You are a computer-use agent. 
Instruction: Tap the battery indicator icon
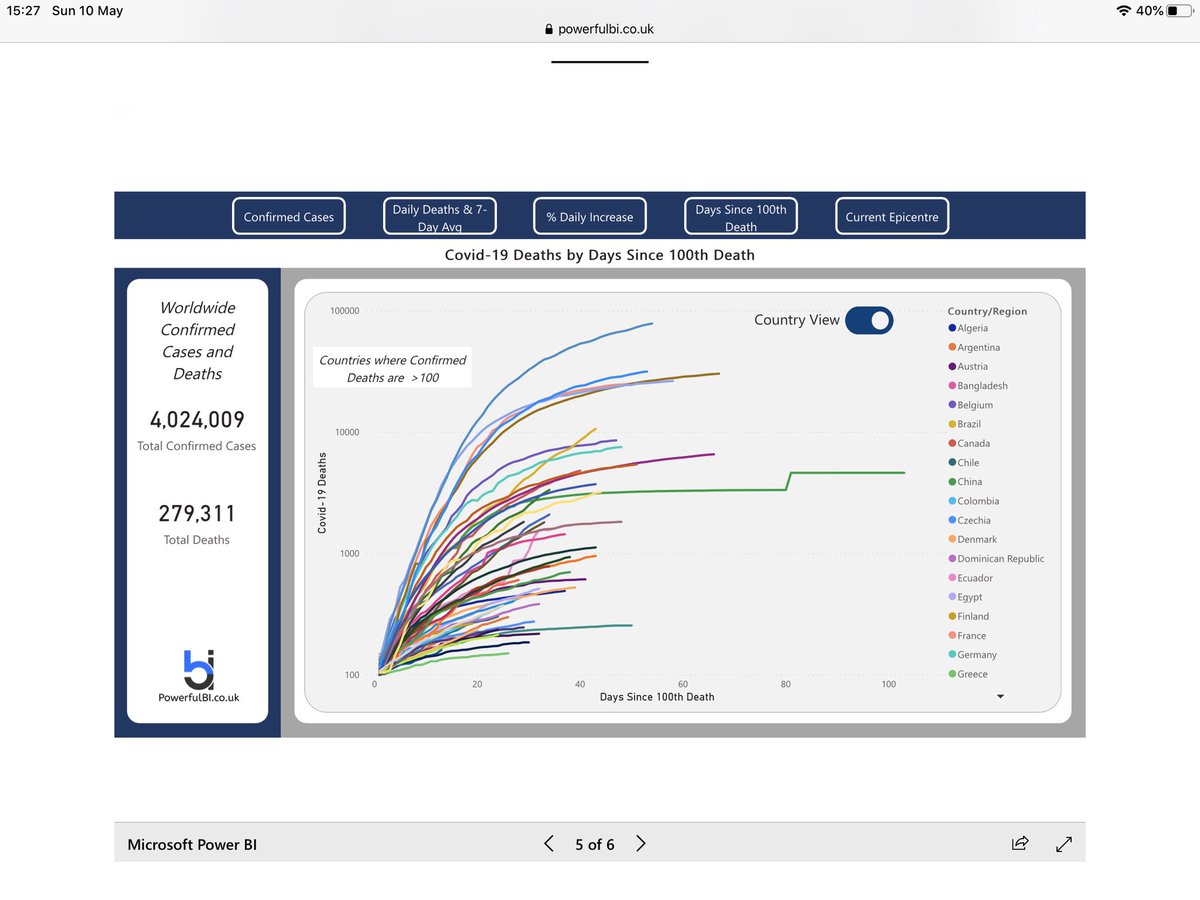(1178, 10)
